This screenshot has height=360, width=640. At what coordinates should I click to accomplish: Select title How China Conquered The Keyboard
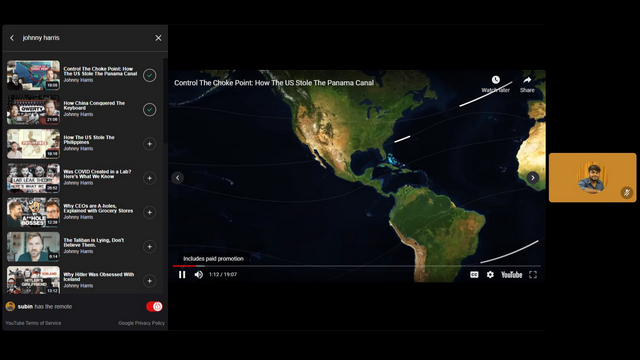(x=94, y=106)
